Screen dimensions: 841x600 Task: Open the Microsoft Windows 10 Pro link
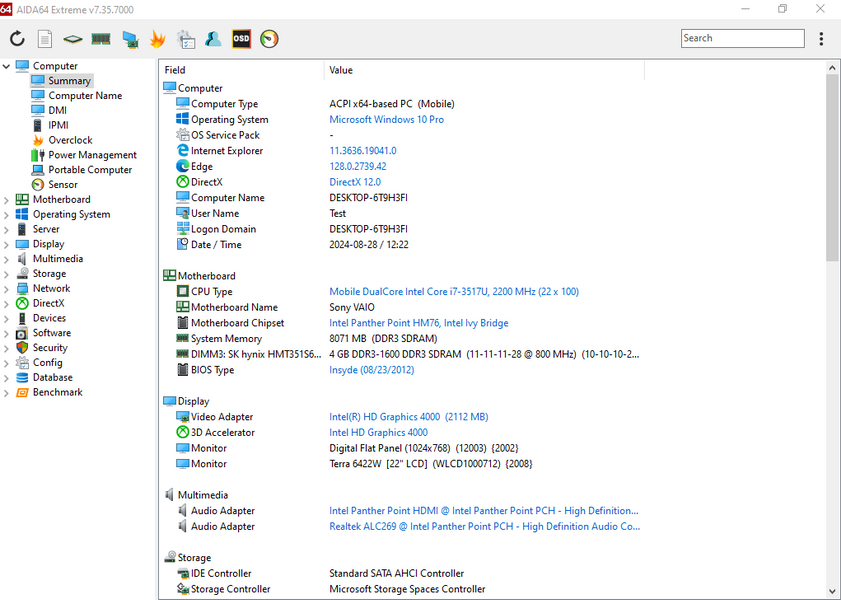coord(386,120)
